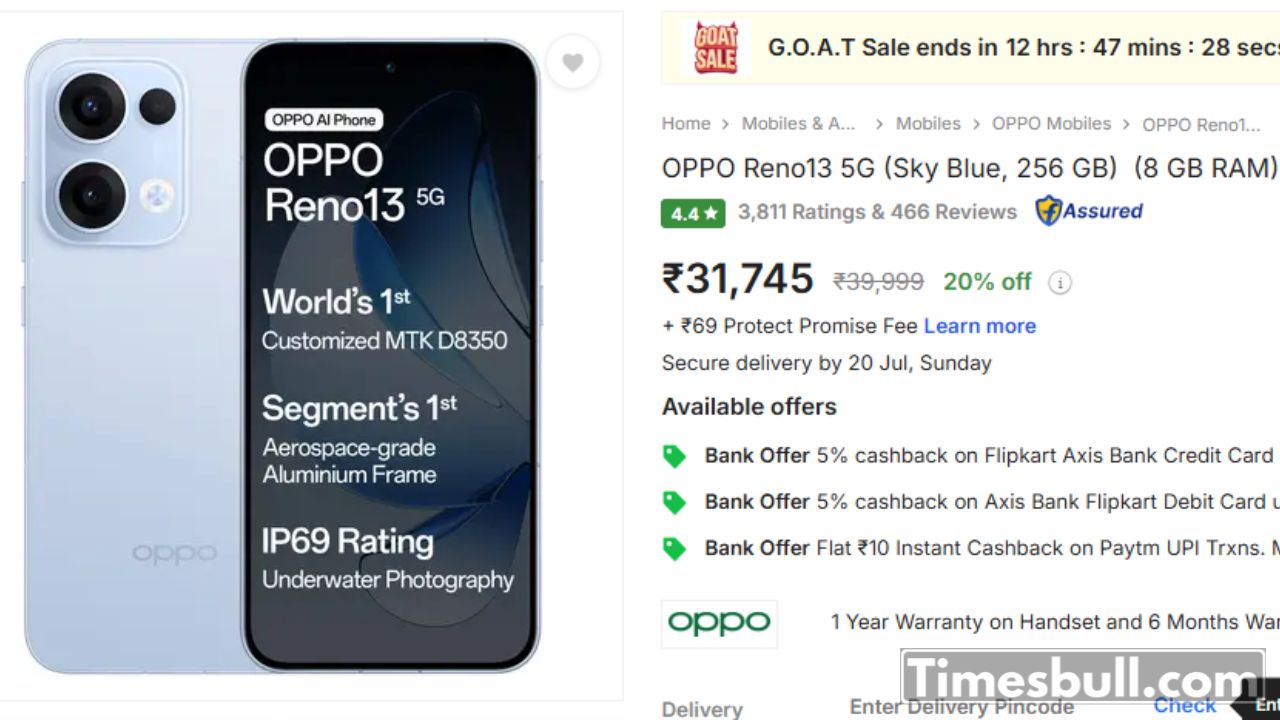Focus the Enter Delivery Pincode field
This screenshot has width=1280, height=720.
point(961,707)
